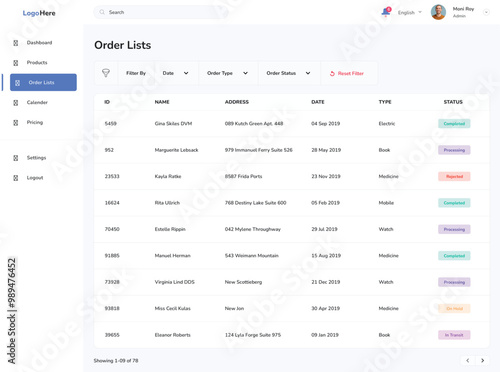Click Processing badge for Virginia Lind DDS
The image size is (500, 372).
(x=454, y=282)
